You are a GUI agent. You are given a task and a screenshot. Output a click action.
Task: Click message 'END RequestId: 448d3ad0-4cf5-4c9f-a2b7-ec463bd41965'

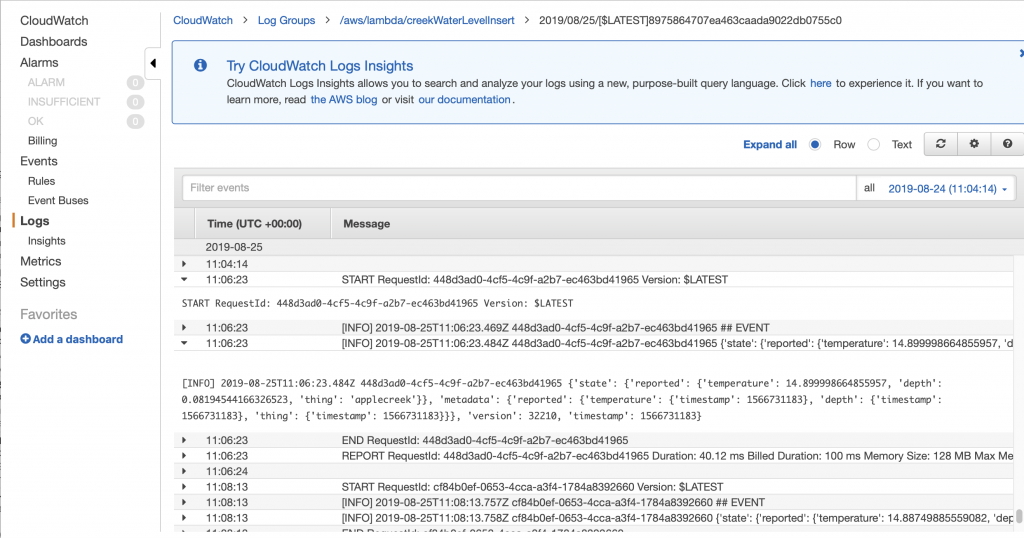pos(485,440)
